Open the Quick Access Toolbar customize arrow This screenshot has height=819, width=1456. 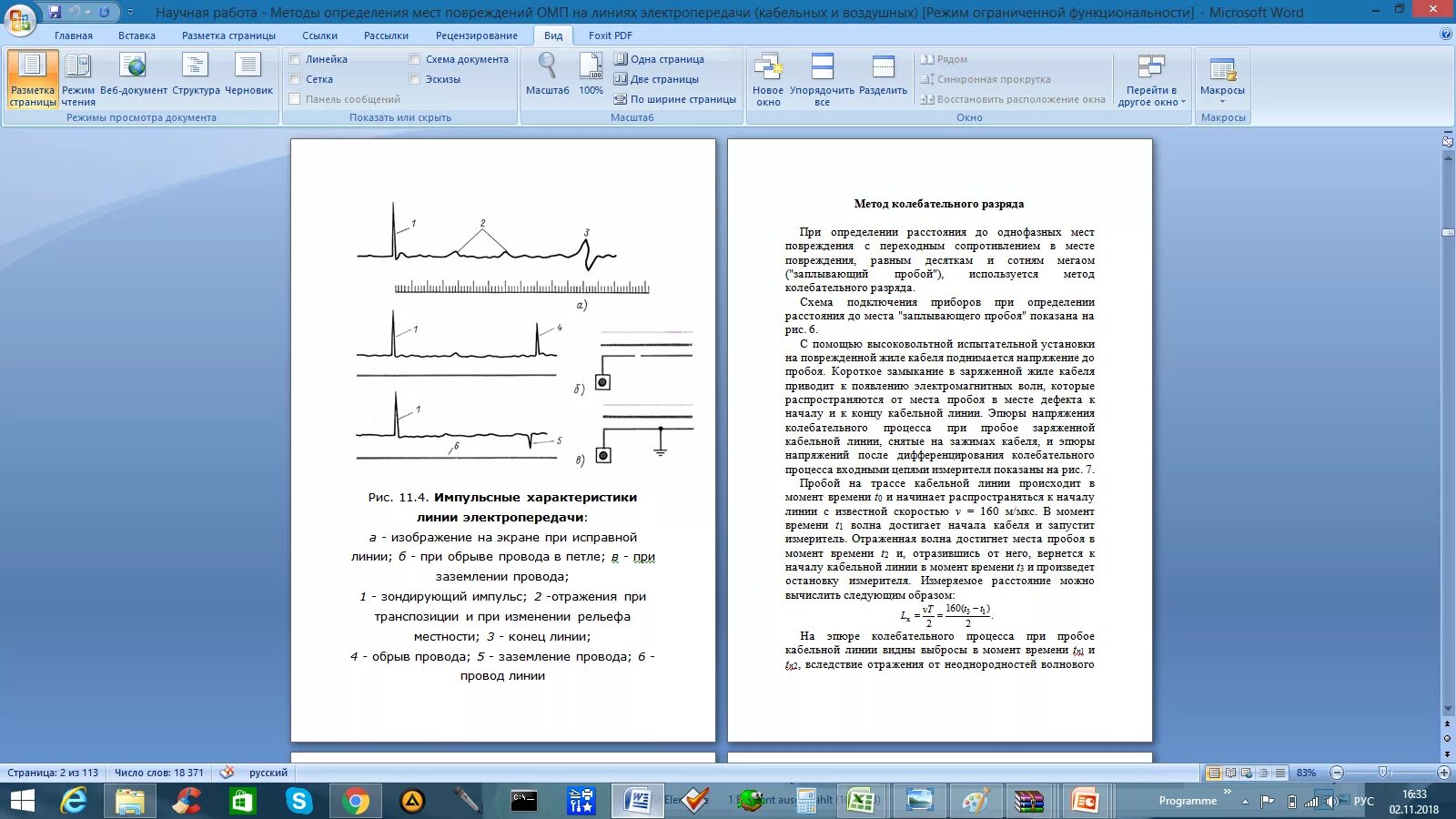click(x=130, y=12)
